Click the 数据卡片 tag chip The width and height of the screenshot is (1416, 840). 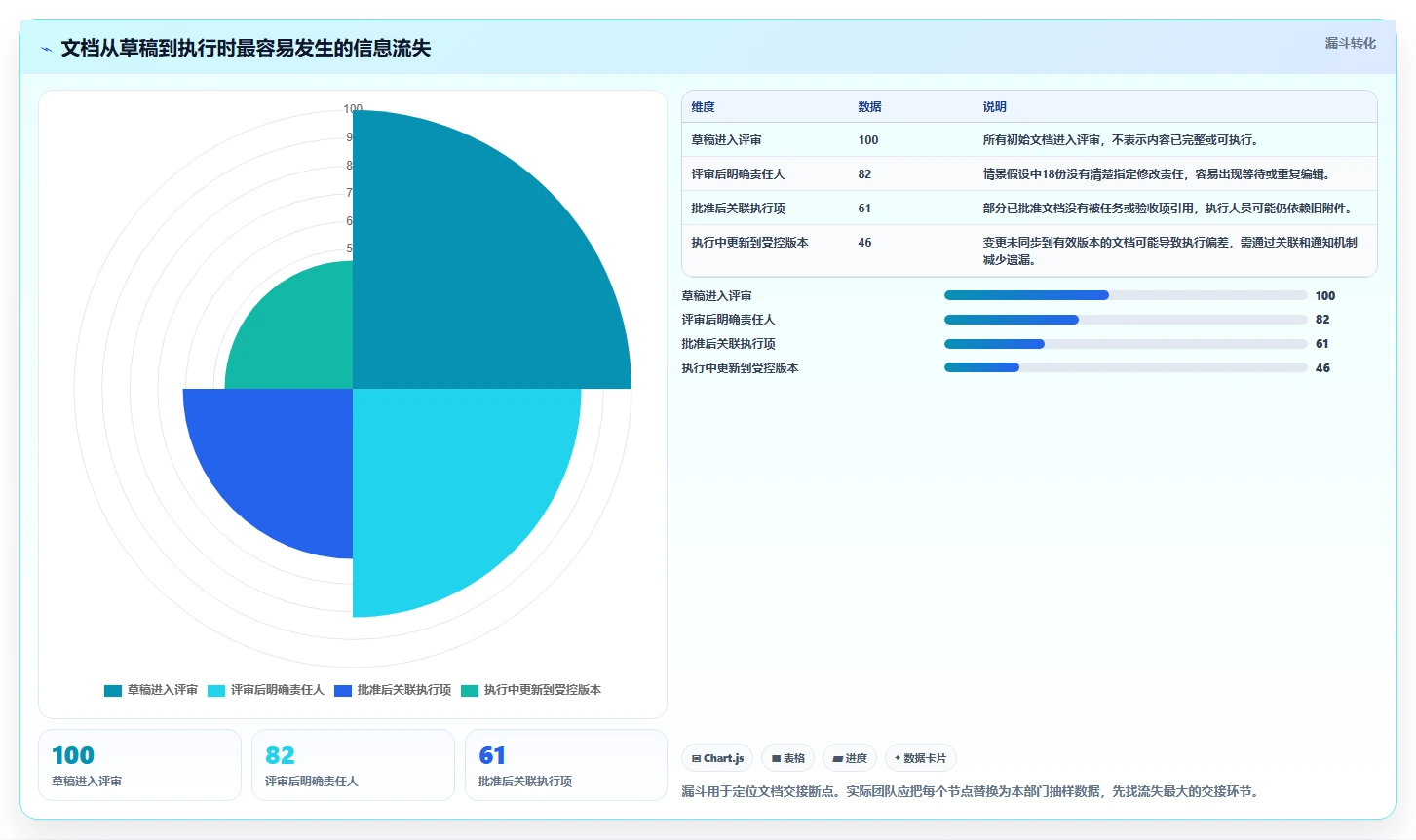tap(921, 758)
